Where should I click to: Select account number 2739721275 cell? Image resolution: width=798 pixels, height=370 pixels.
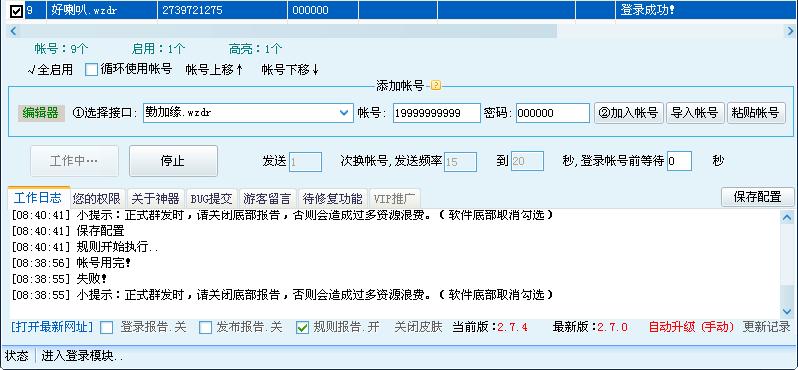pos(222,10)
